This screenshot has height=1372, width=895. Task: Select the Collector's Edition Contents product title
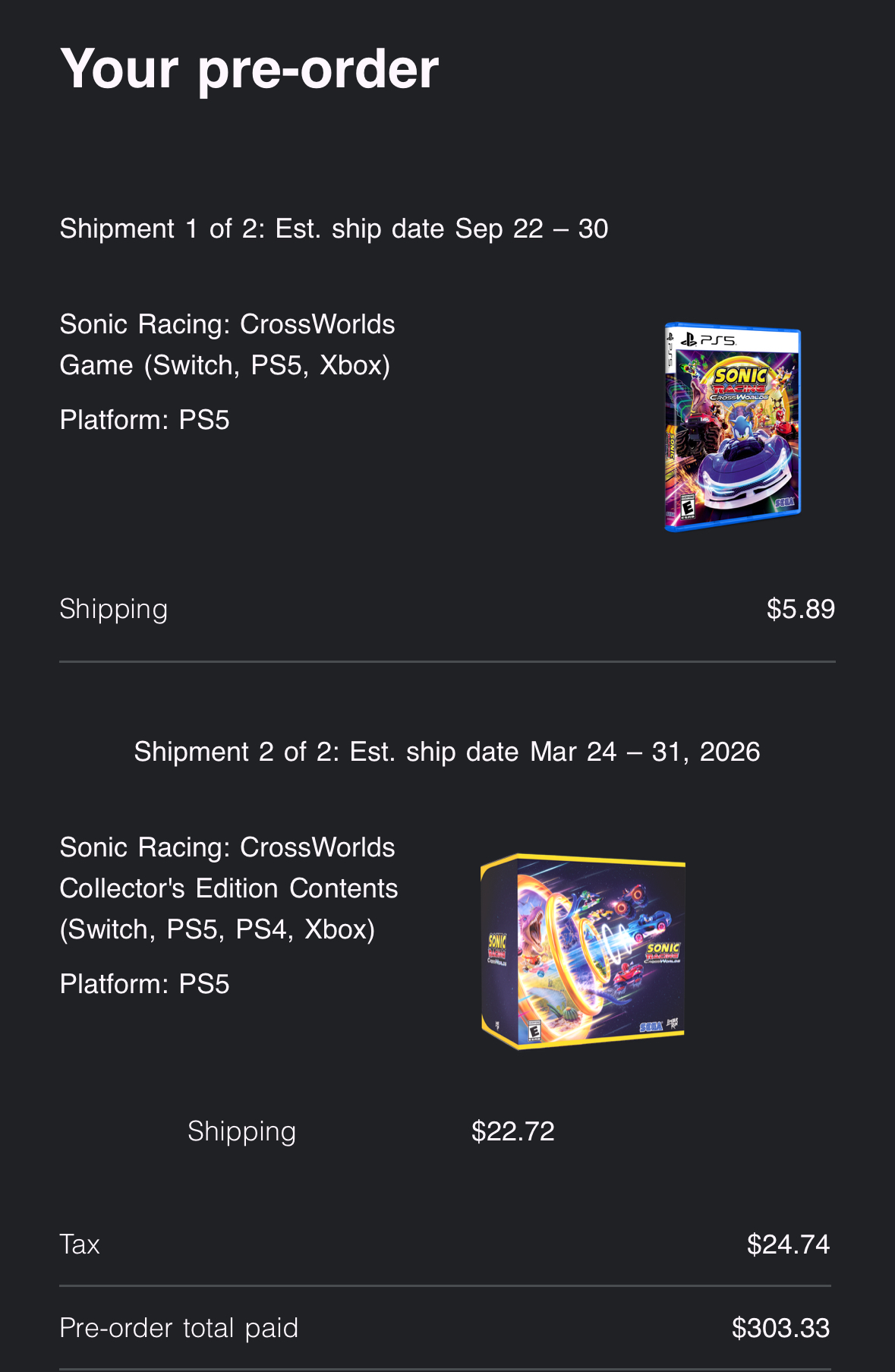click(228, 888)
